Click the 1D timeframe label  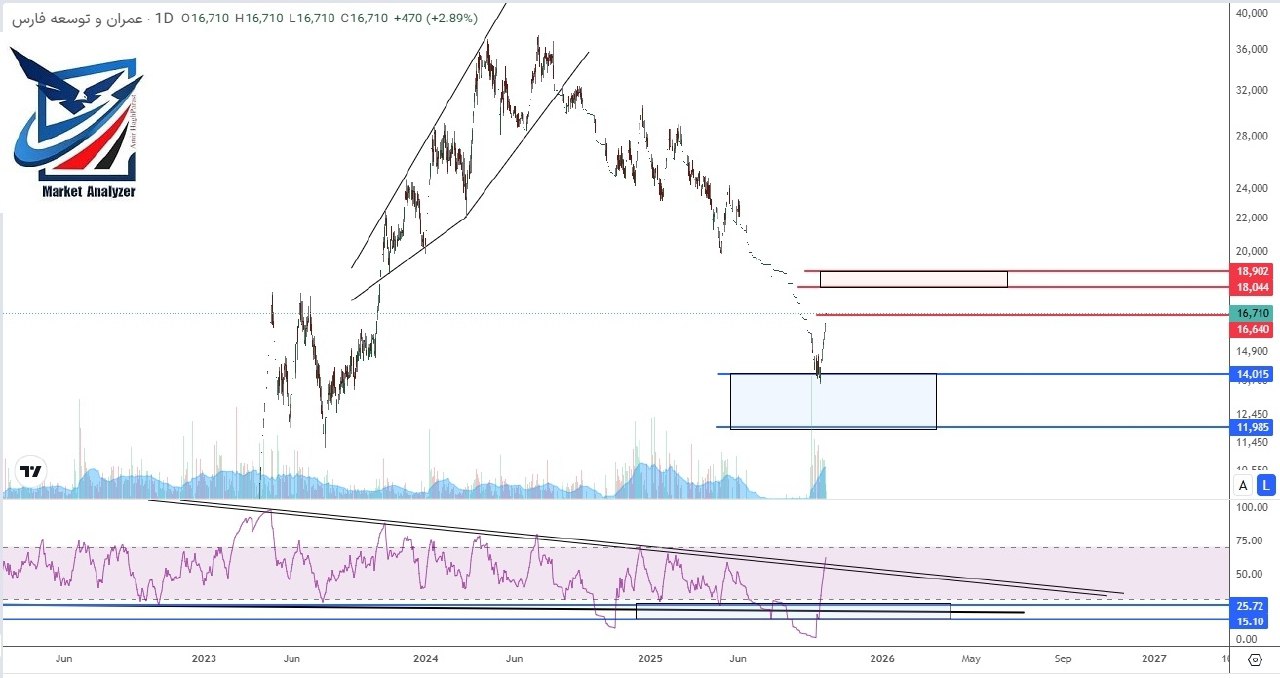[164, 18]
